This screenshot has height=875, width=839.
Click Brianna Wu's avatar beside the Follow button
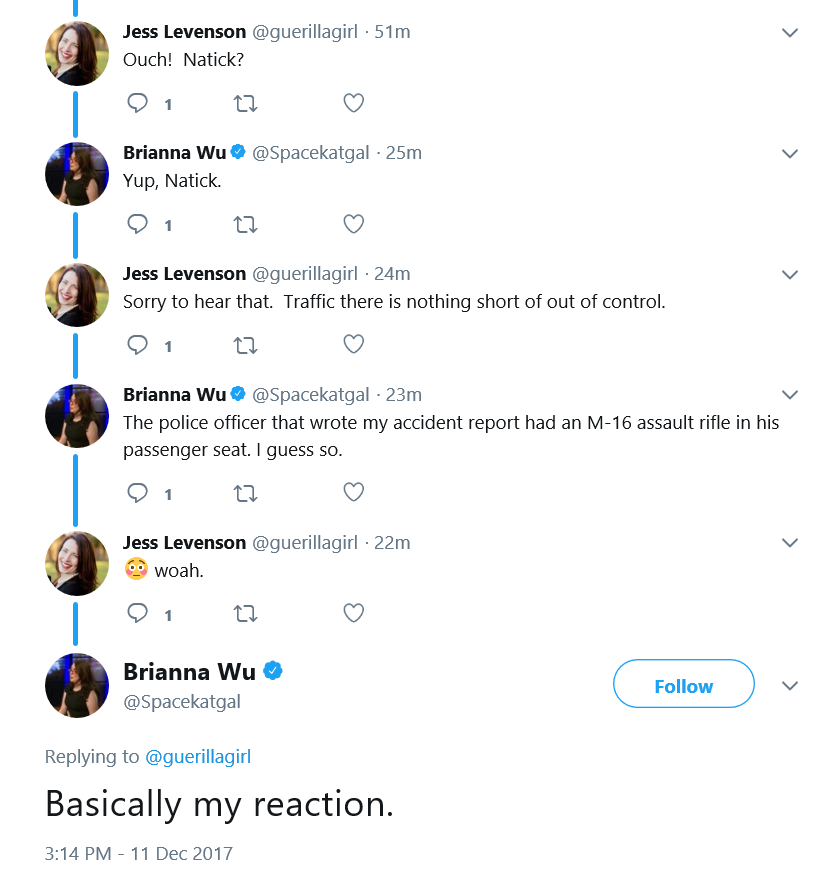(x=76, y=685)
